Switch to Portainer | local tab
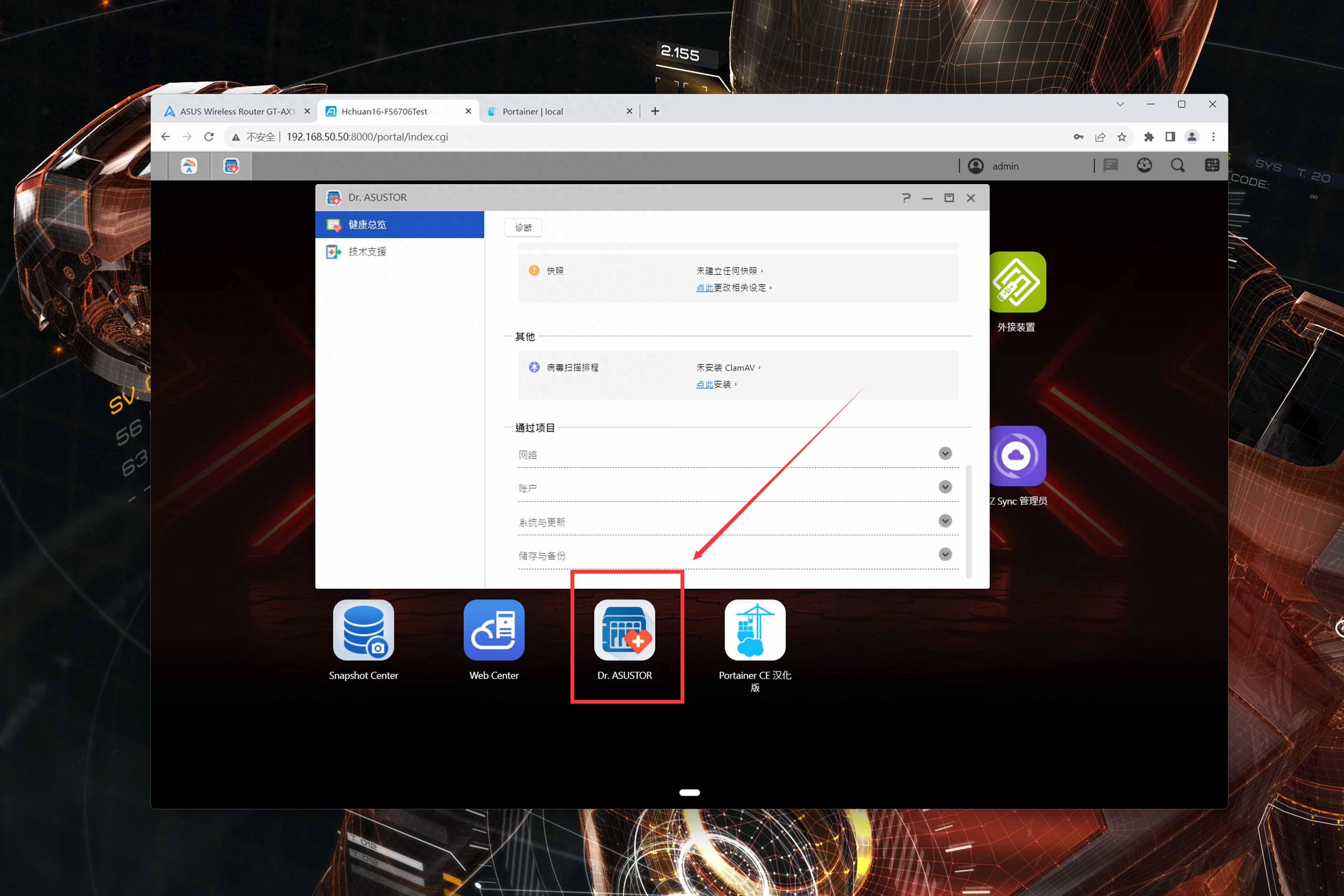 point(559,111)
